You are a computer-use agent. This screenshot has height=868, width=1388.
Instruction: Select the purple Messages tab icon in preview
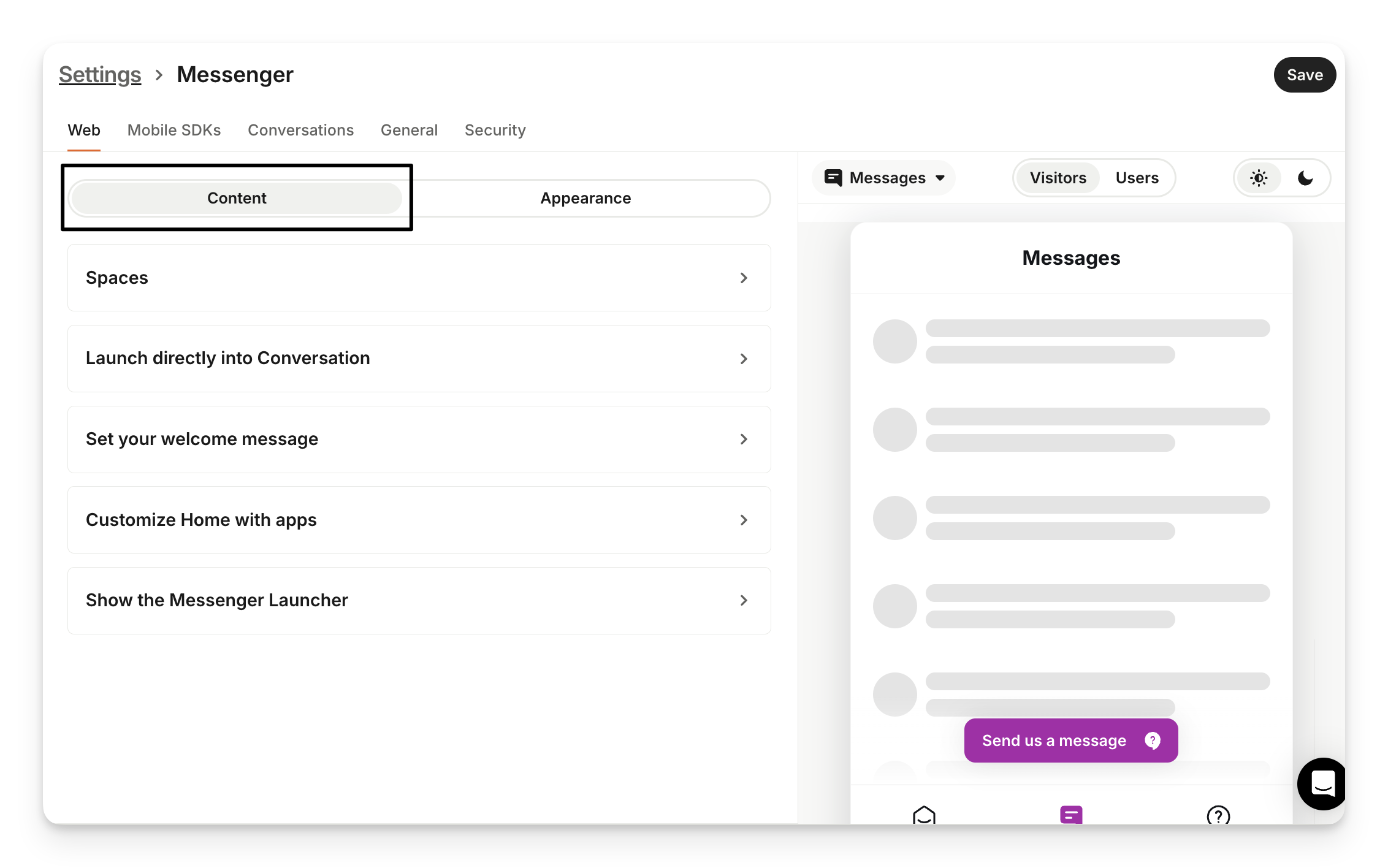coord(1071,815)
